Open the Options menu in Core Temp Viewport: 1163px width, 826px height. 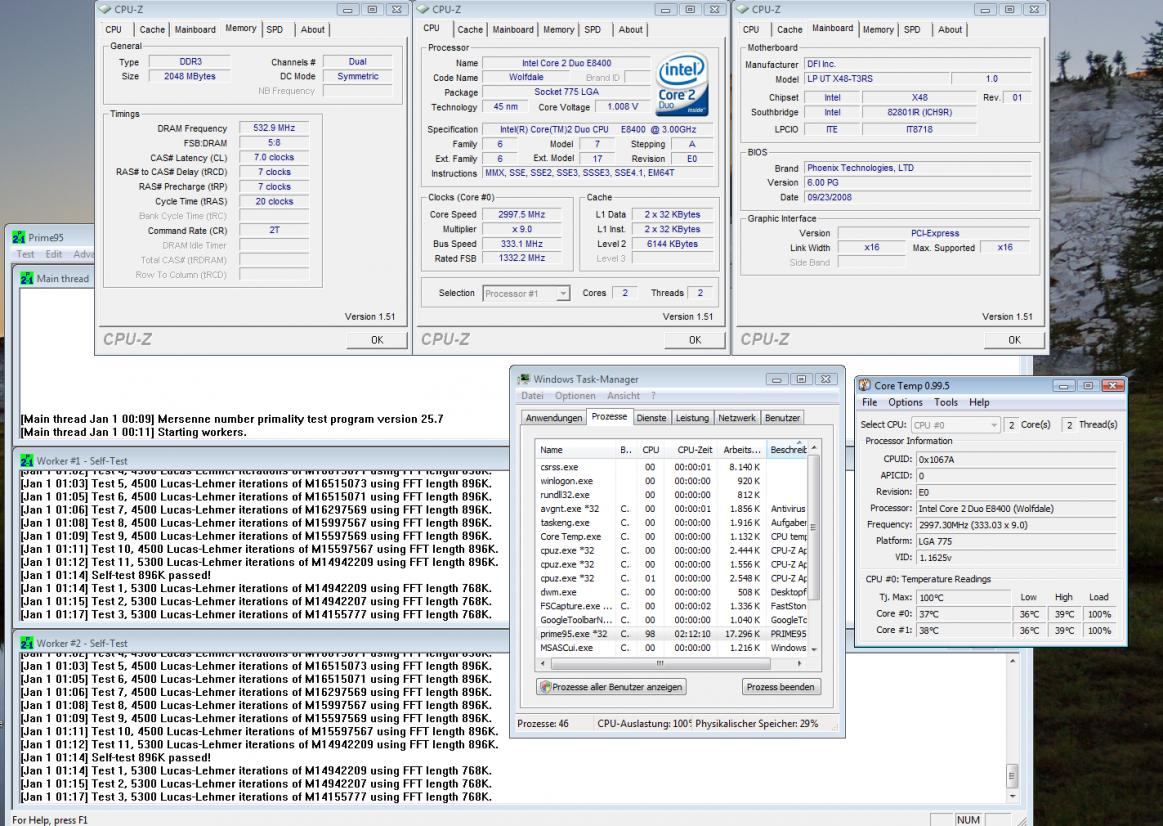coord(905,403)
